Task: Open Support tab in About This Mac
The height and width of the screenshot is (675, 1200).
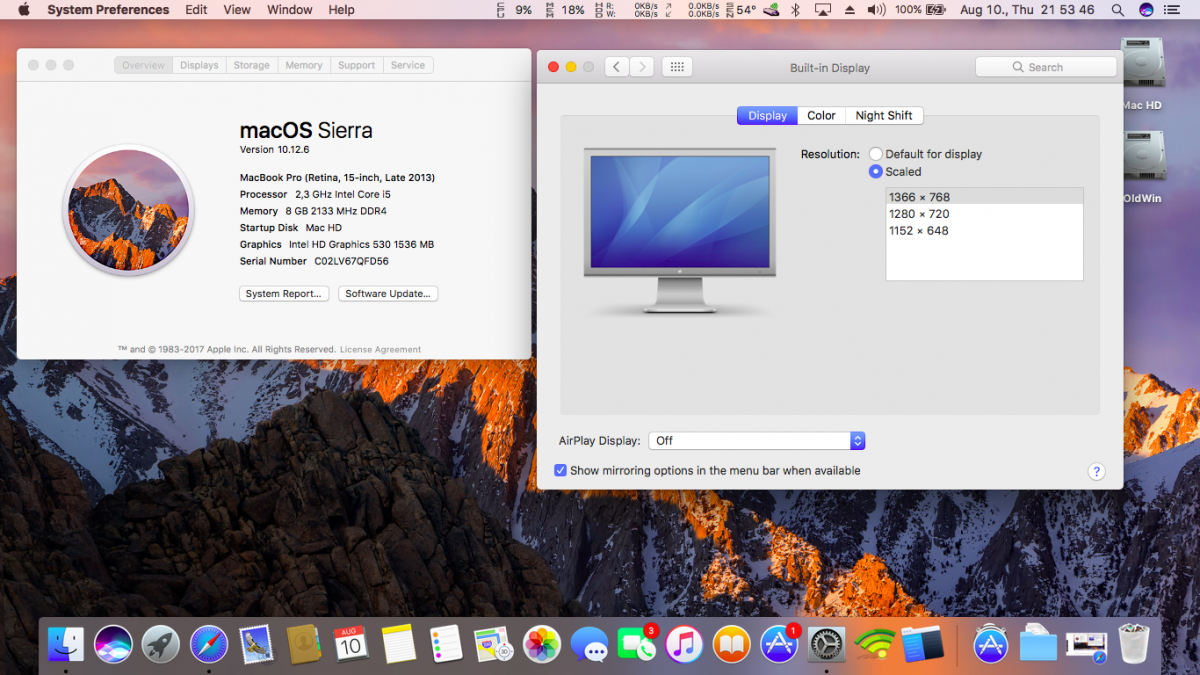Action: tap(356, 65)
